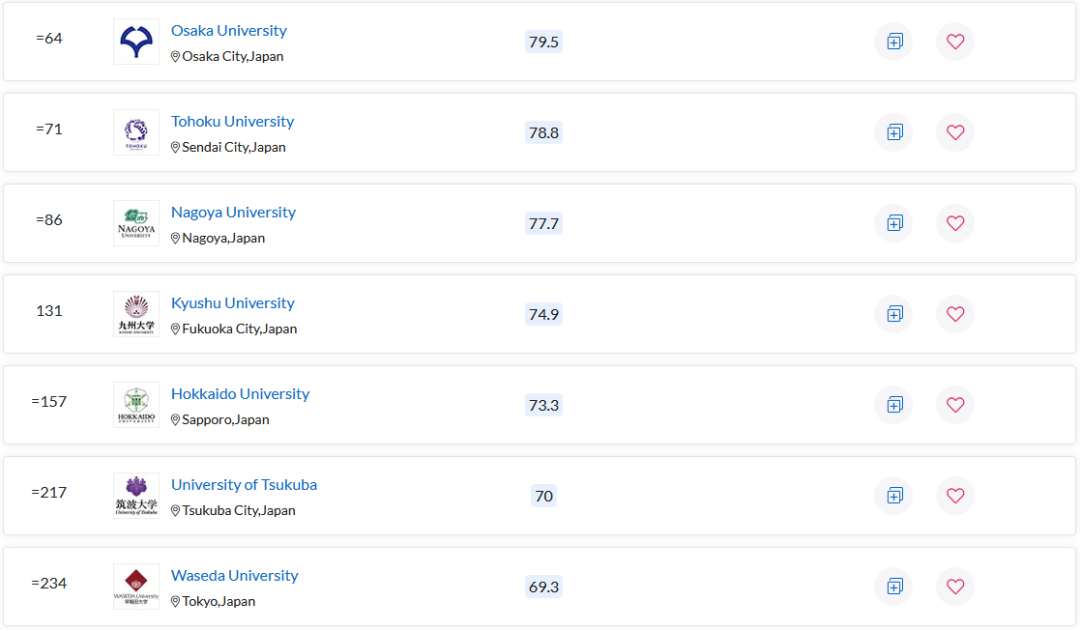The height and width of the screenshot is (630, 1080).
Task: Add Kyushu University to compare list
Action: coord(893,314)
